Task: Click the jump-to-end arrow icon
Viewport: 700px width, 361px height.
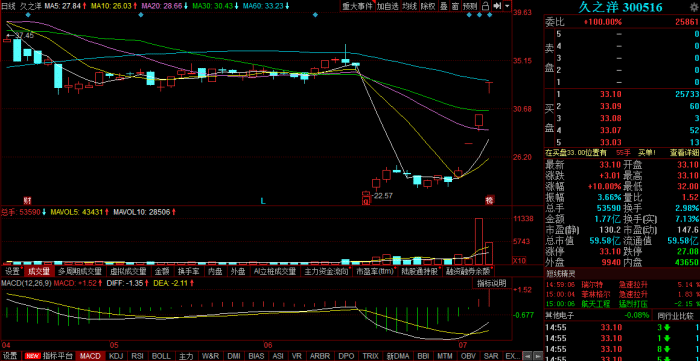Action: pos(496,6)
